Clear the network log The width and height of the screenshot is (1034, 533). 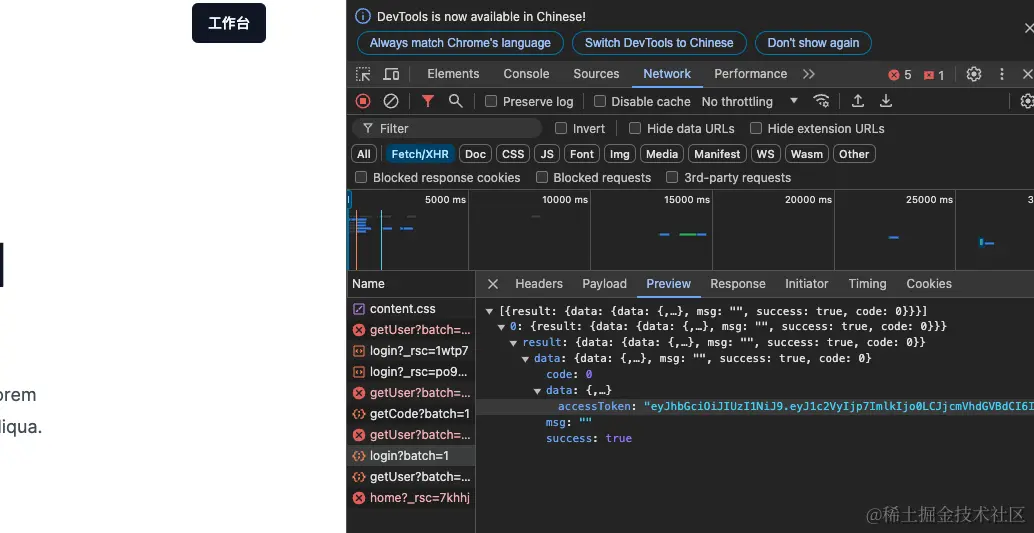[x=391, y=101]
